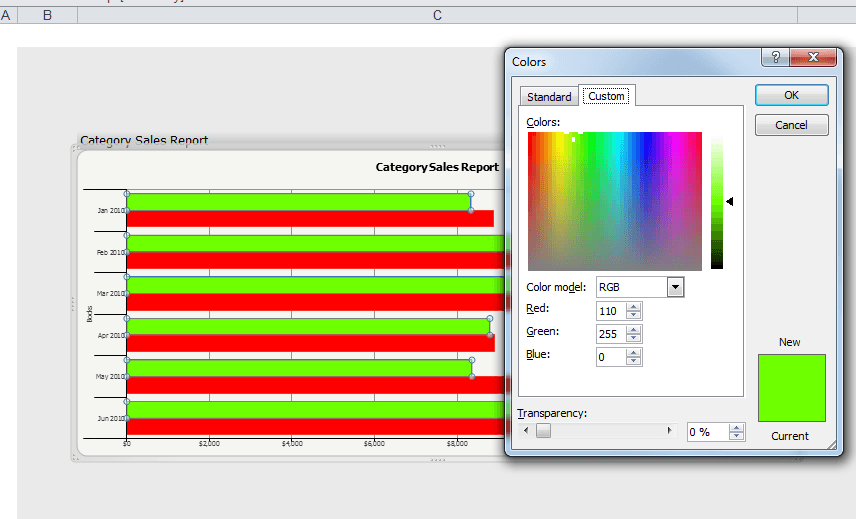This screenshot has height=519, width=856.
Task: Select the green Jan 2010 bar
Action: pyautogui.click(x=299, y=202)
